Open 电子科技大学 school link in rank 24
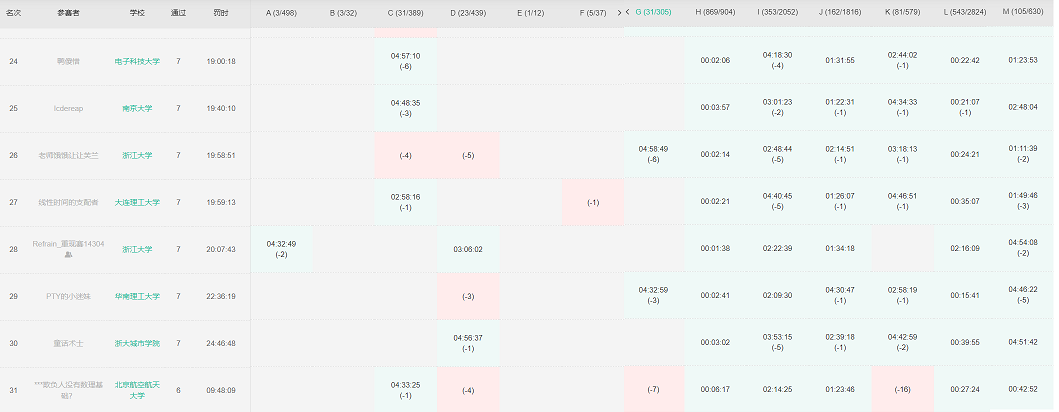The image size is (1059, 412). [x=137, y=61]
